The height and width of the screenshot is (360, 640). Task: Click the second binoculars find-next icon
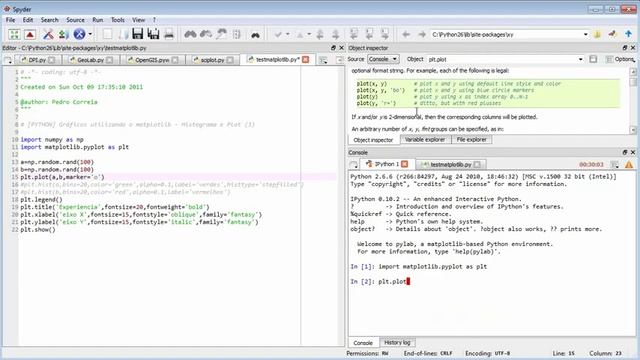tap(206, 34)
